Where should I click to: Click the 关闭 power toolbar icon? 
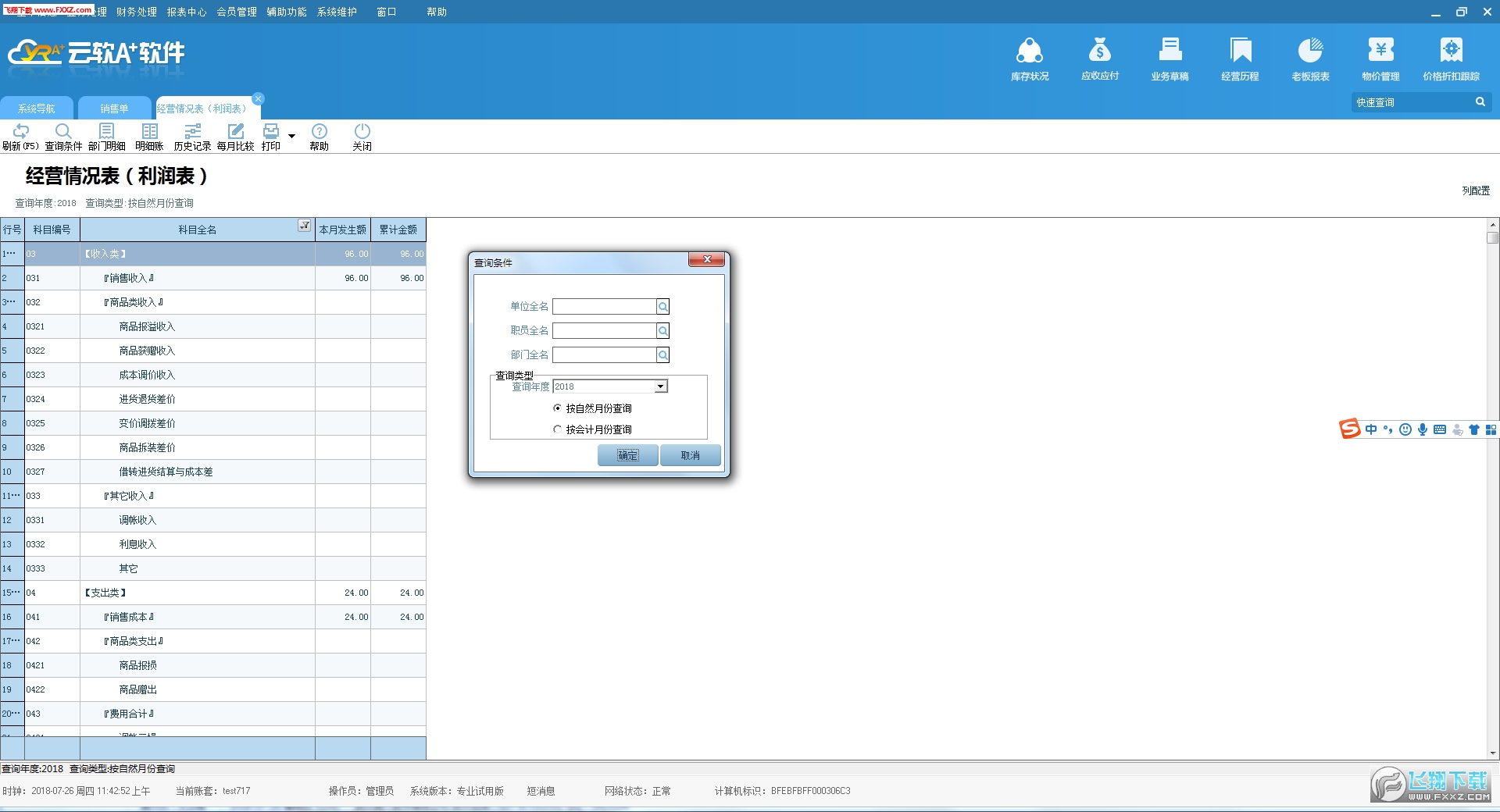point(362,137)
